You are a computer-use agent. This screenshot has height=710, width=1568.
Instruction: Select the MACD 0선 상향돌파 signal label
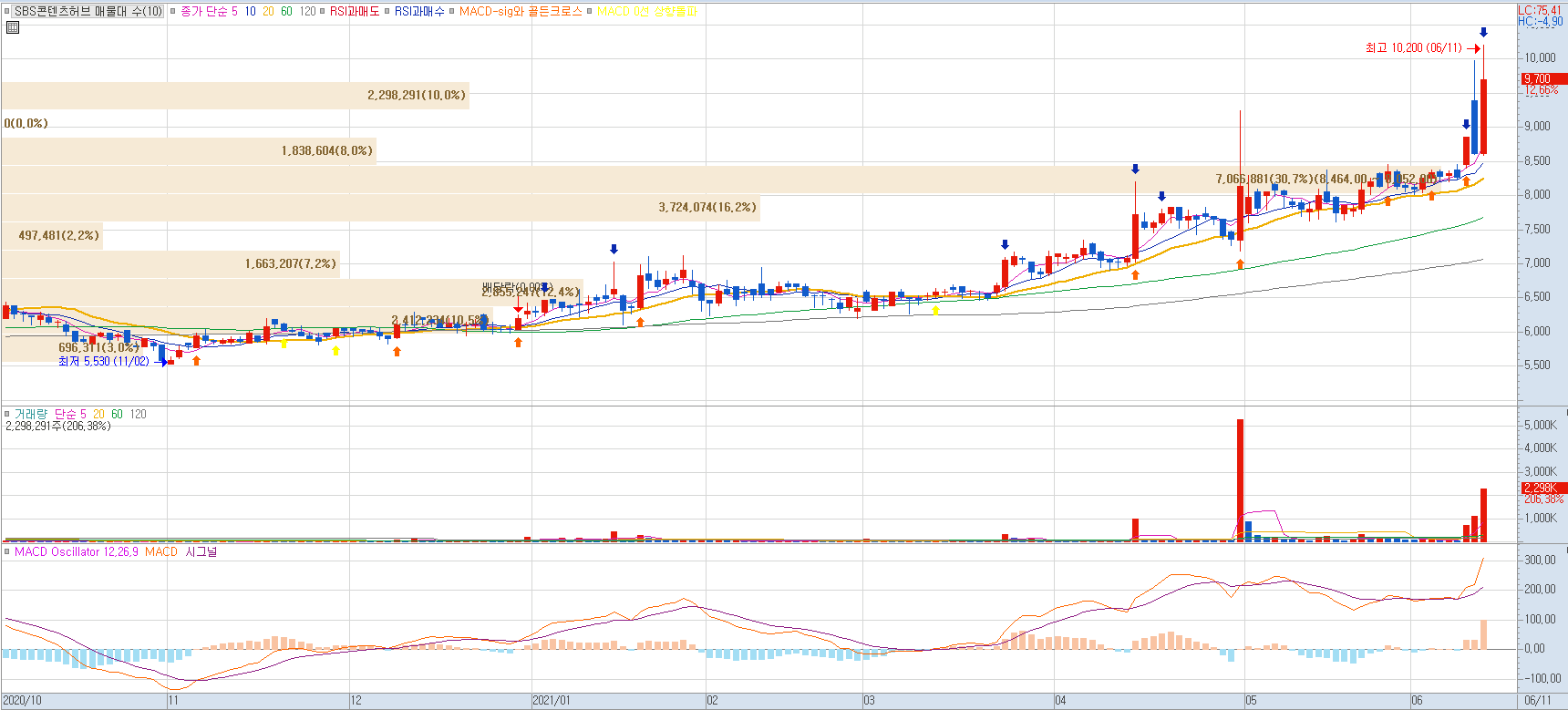click(647, 12)
